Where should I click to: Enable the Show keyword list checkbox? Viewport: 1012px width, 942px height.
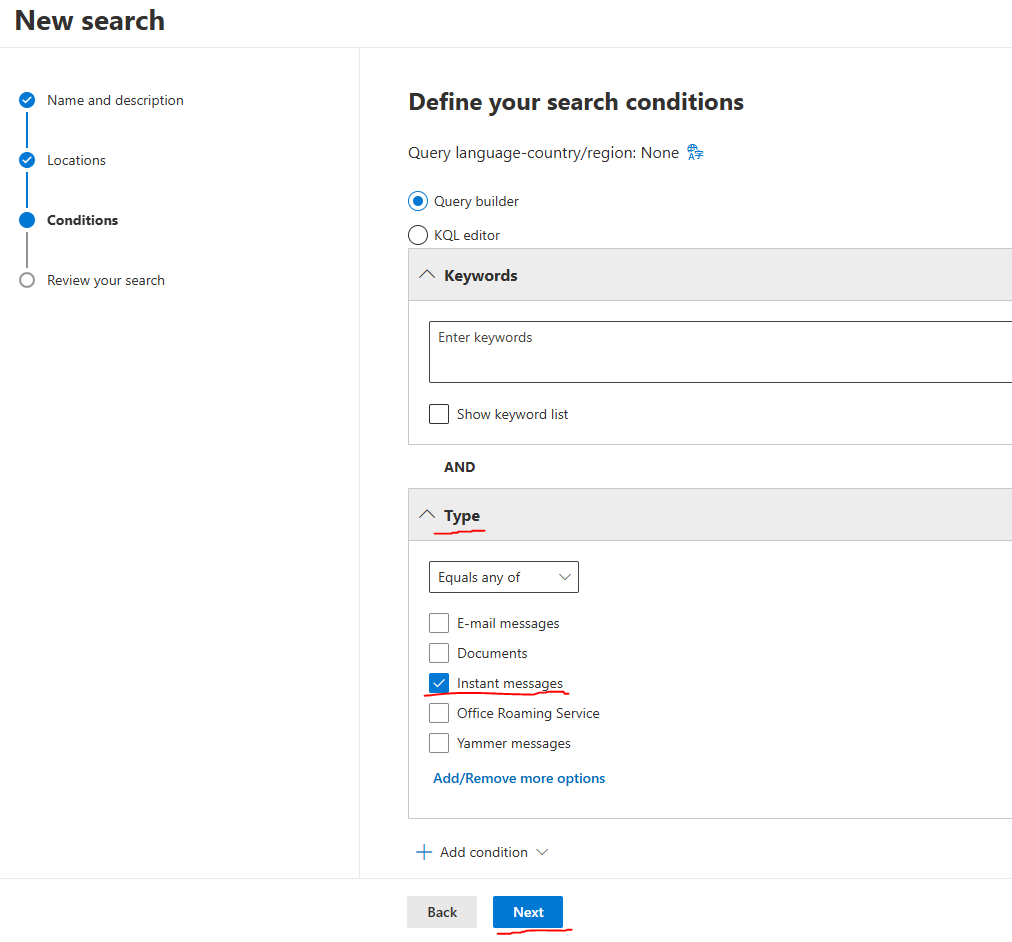pos(439,414)
